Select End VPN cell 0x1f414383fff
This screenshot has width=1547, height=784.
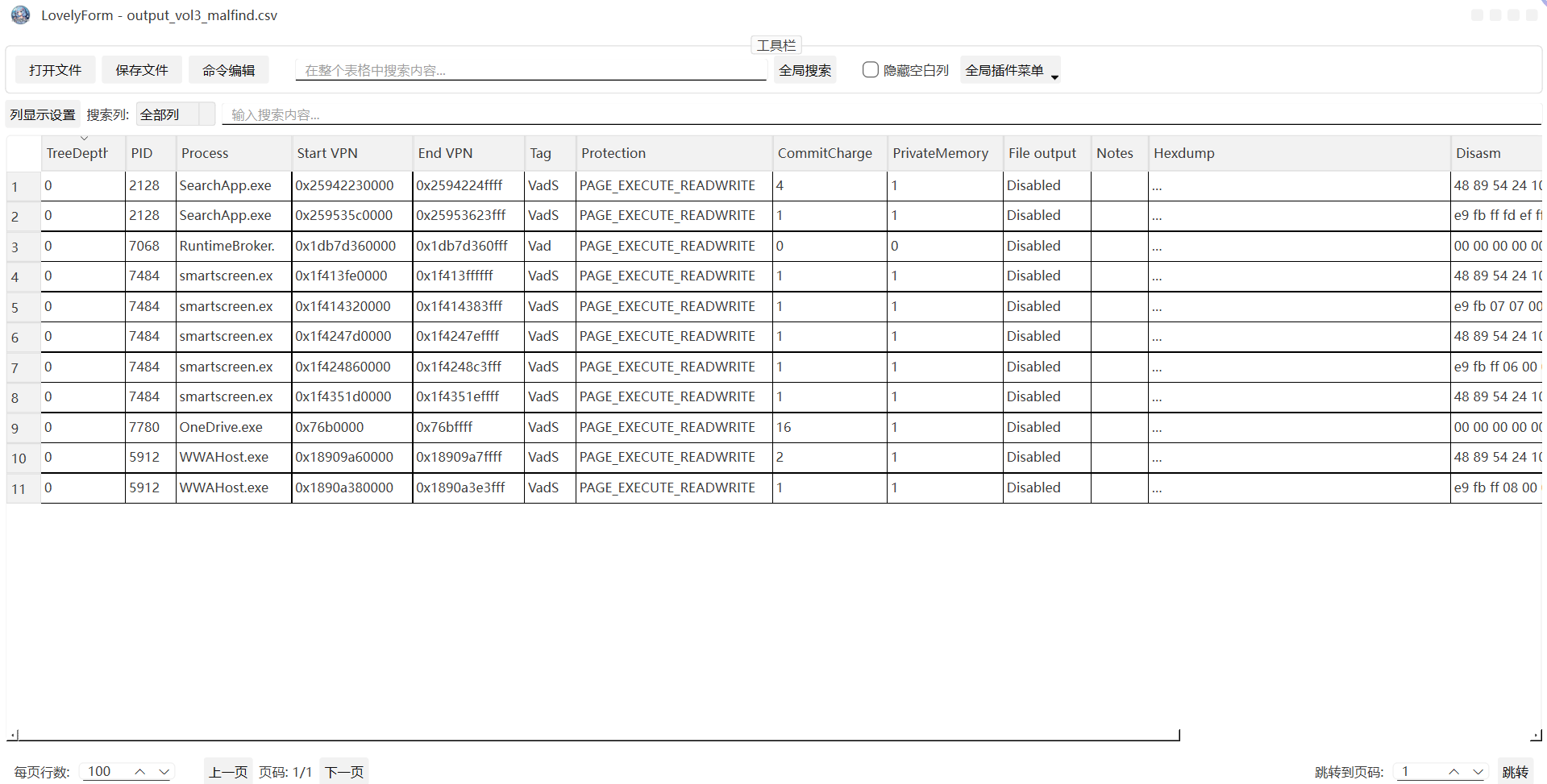[468, 306]
